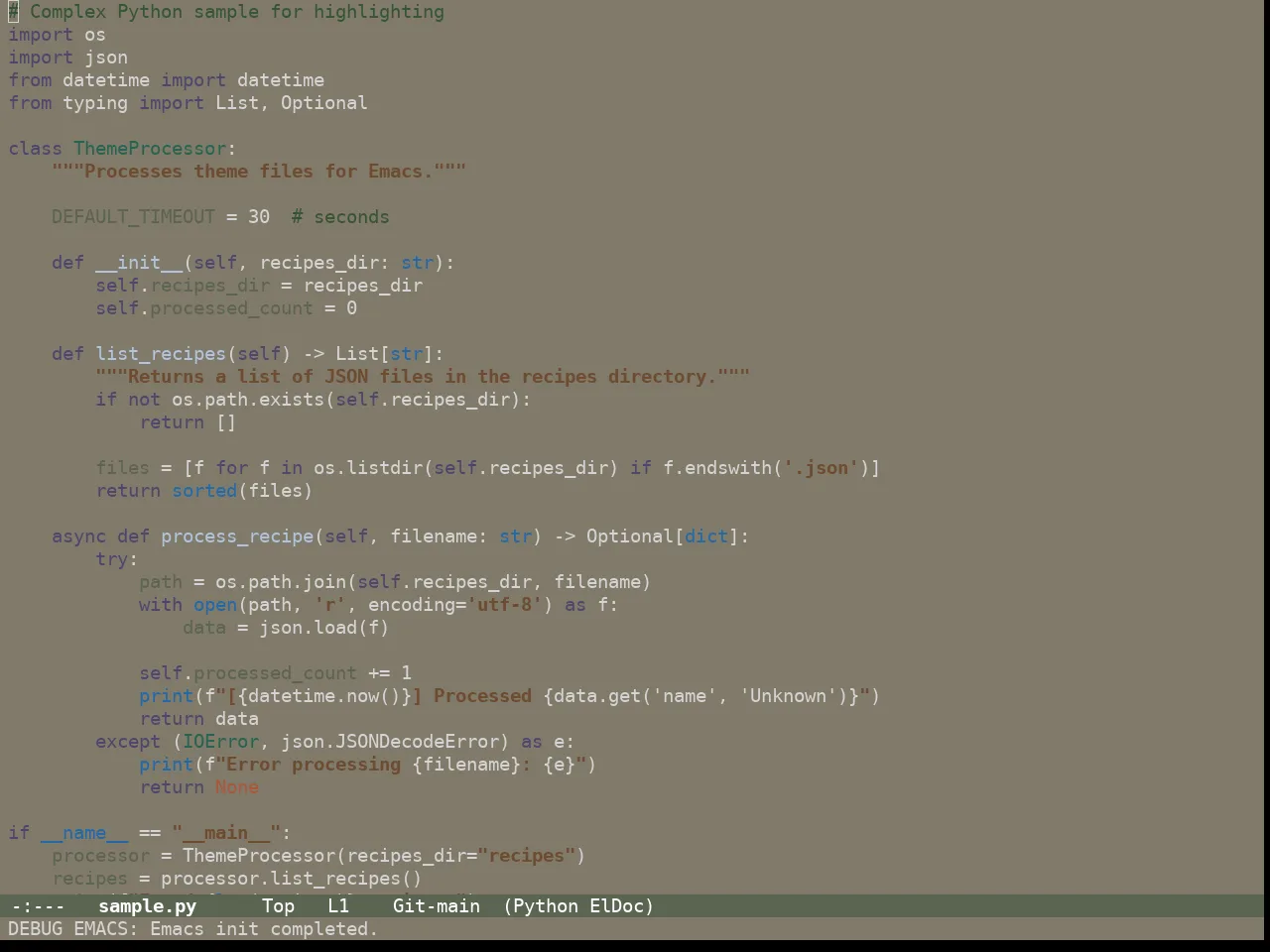This screenshot has height=952, width=1270.
Task: Click the L1 line number indicator
Action: (x=338, y=905)
